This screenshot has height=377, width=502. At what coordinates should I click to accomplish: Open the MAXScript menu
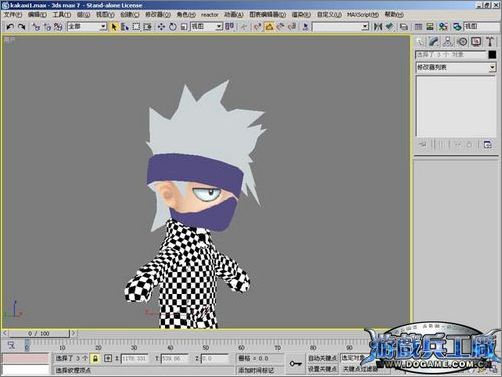pyautogui.click(x=362, y=15)
